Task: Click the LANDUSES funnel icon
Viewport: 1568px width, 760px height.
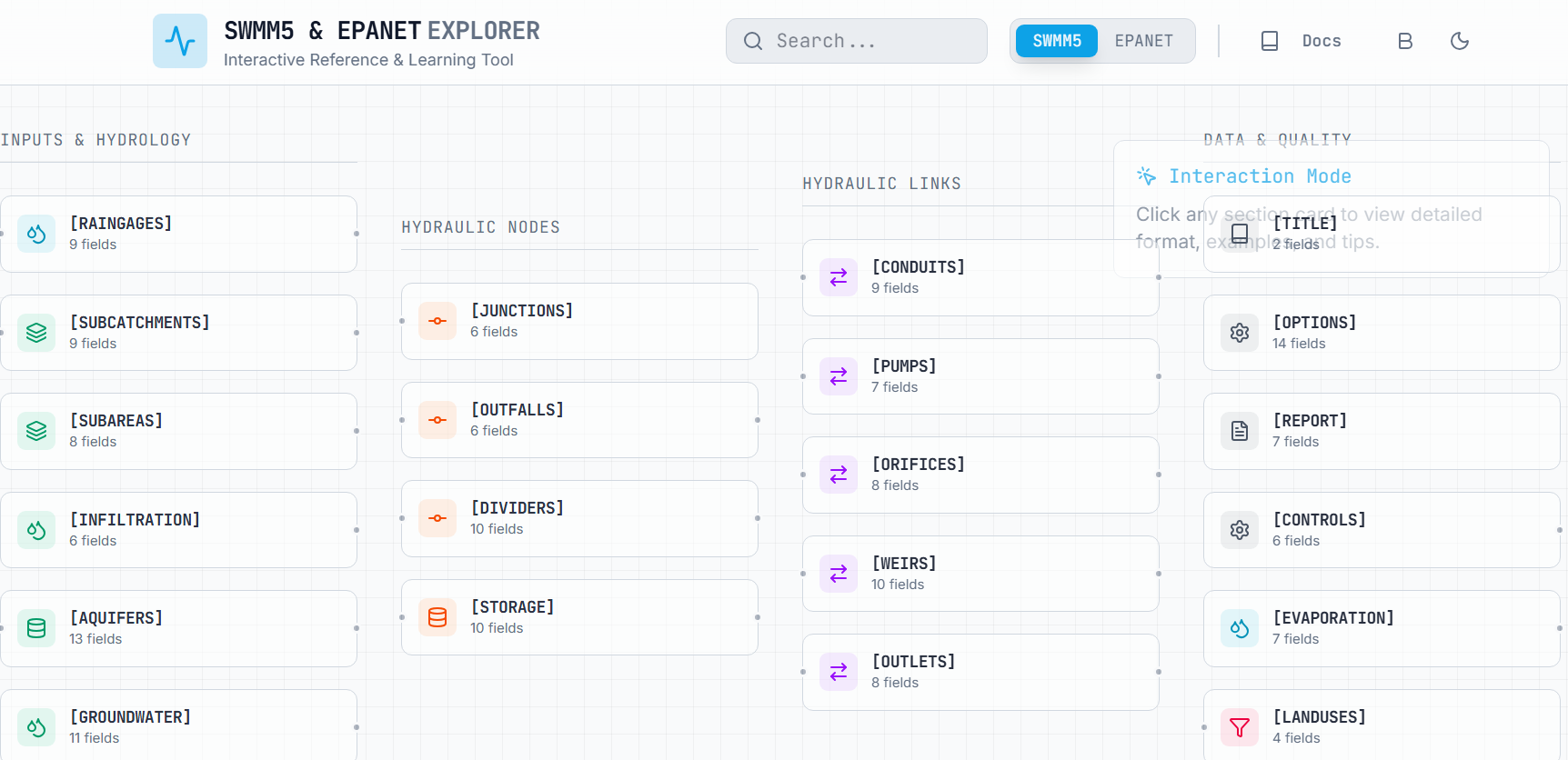Action: click(x=1240, y=727)
